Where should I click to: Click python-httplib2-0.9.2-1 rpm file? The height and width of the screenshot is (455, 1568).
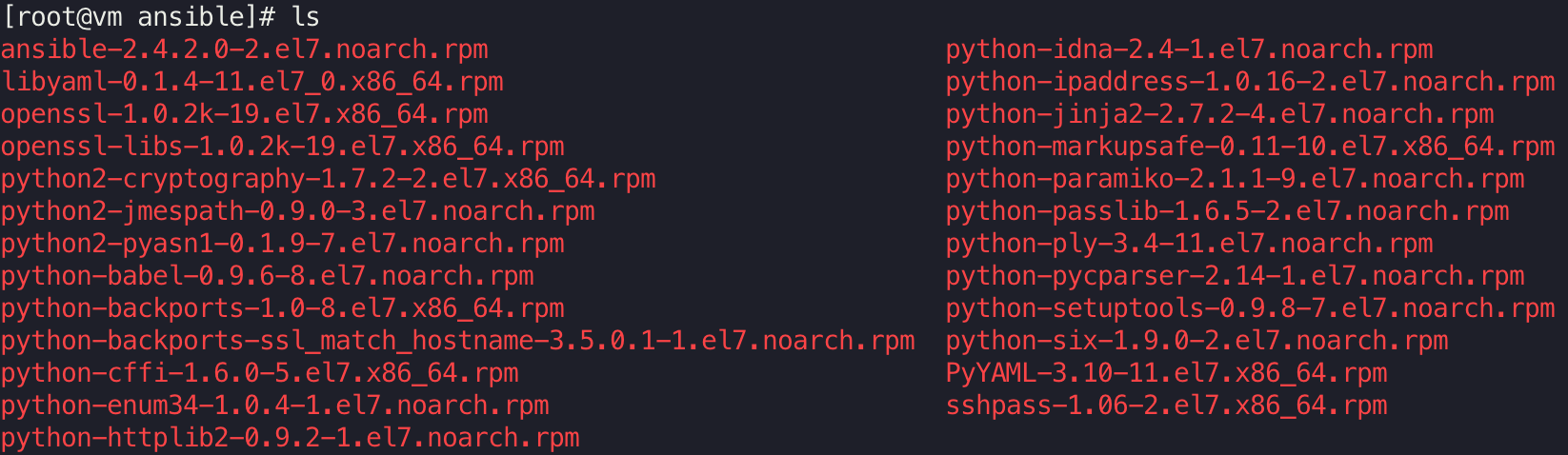tap(290, 438)
